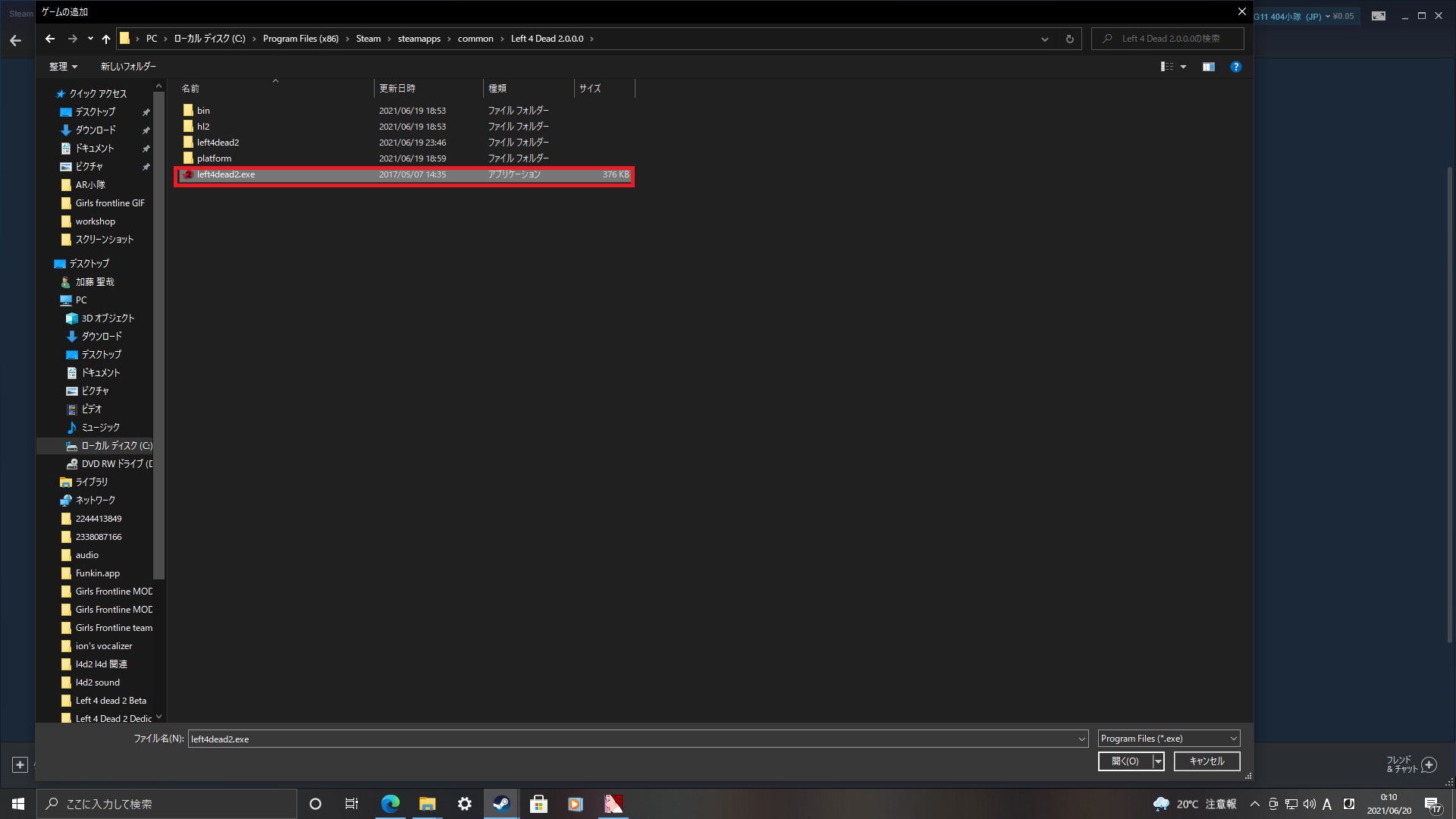Click the Refresh folder icon
This screenshot has width=1456, height=819.
(x=1070, y=39)
